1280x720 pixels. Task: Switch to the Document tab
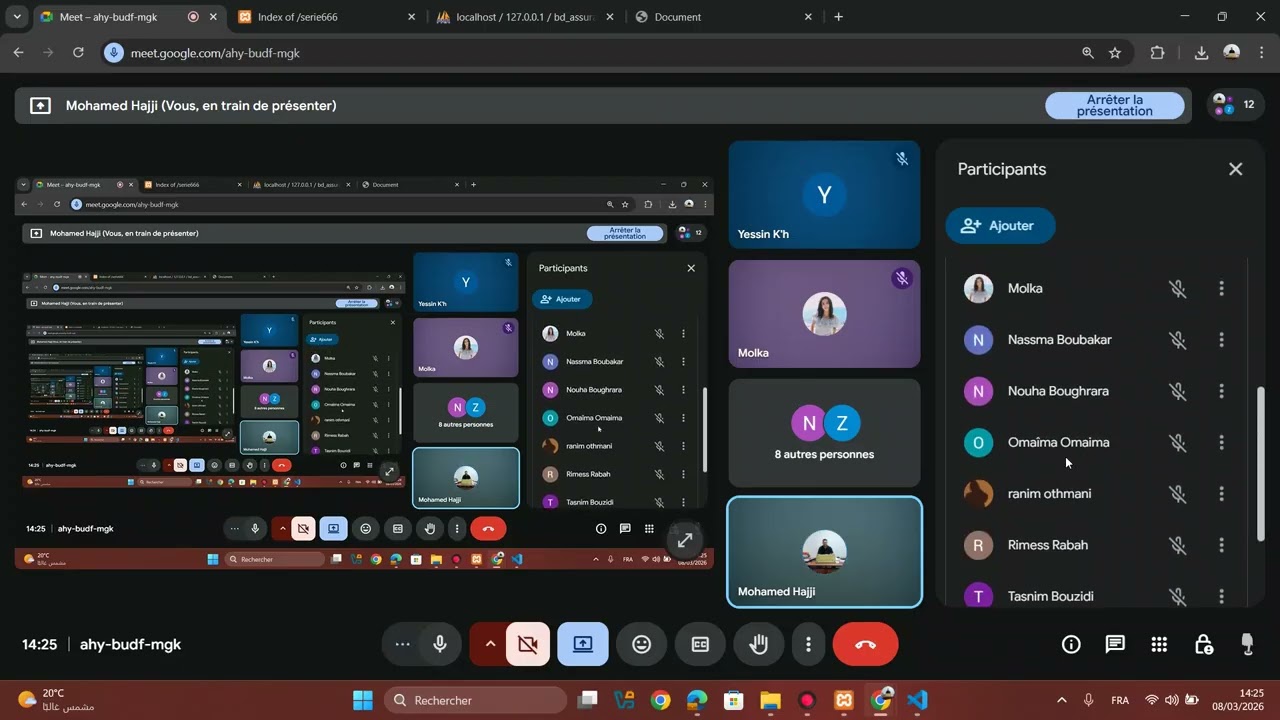(724, 17)
